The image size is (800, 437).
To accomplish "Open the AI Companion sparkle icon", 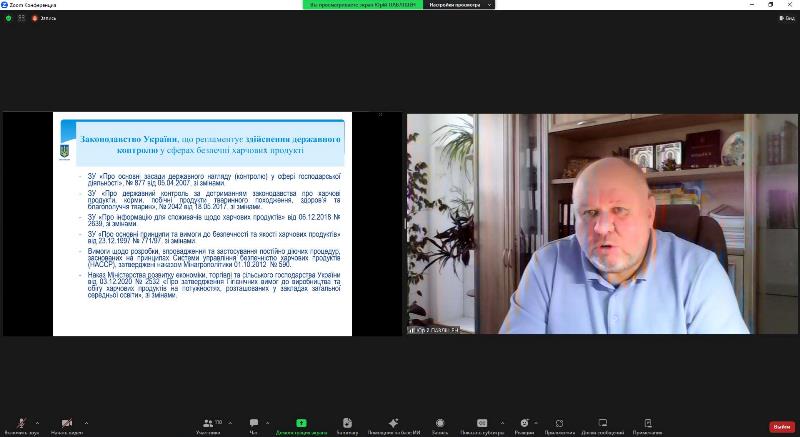I will (393, 423).
